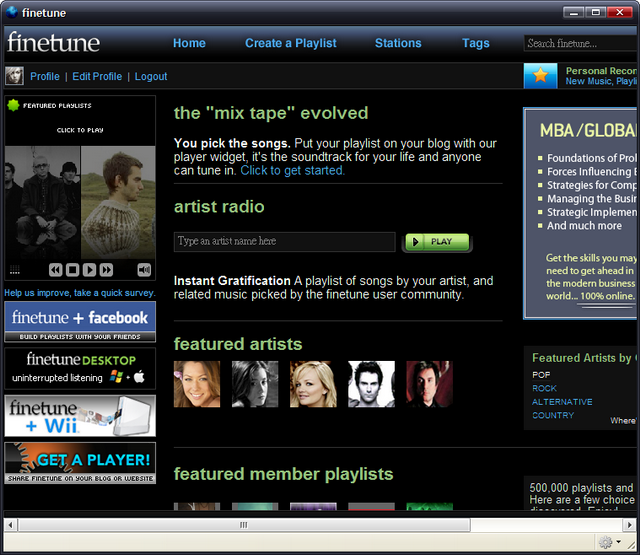Click the finetune + Wii banner

point(80,415)
